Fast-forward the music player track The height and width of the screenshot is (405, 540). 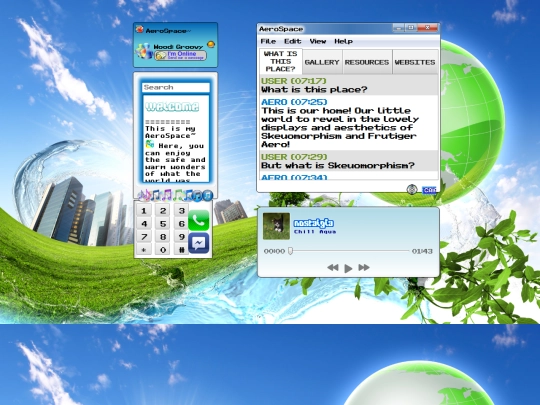pyautogui.click(x=364, y=268)
